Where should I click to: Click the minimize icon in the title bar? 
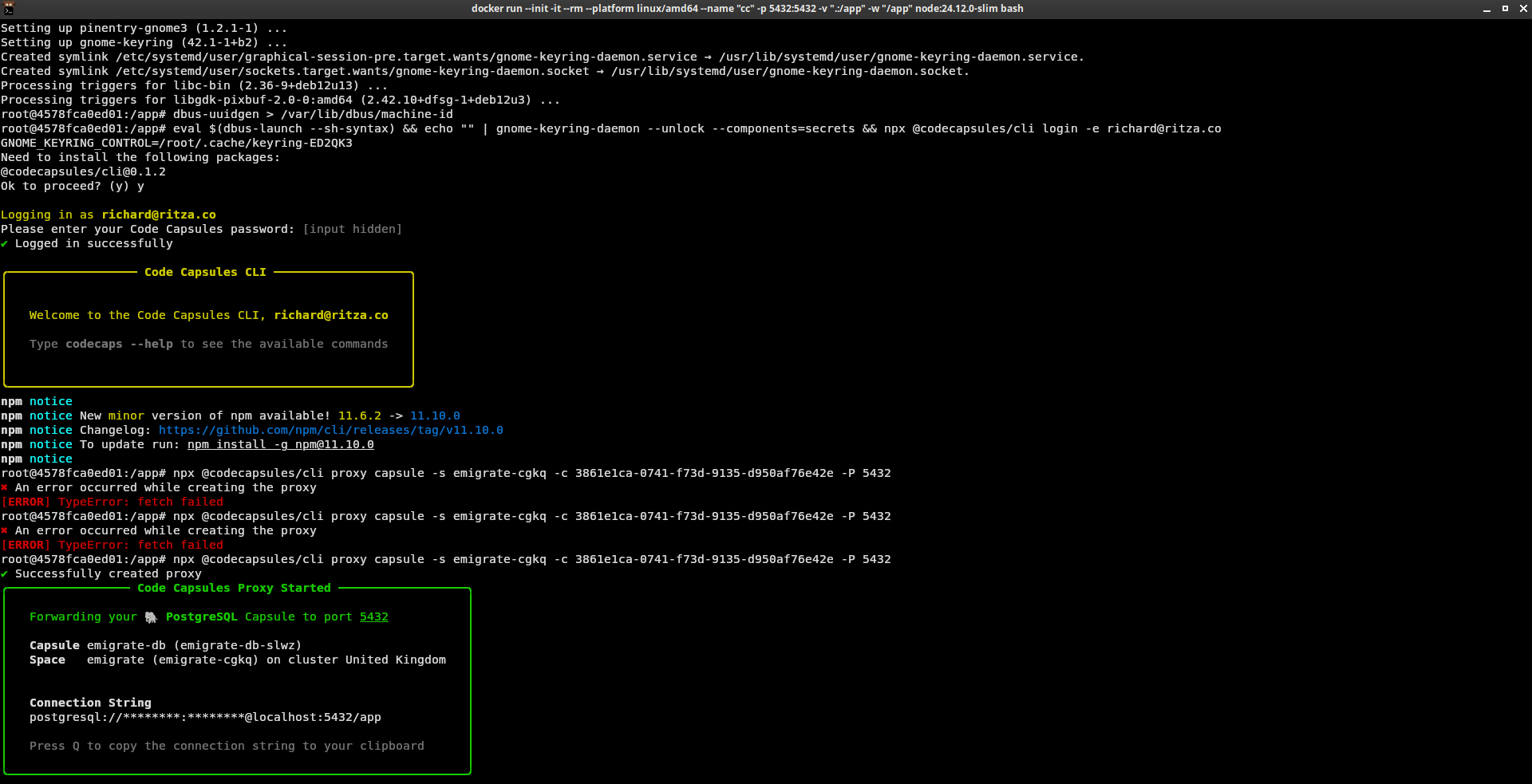[x=1485, y=9]
